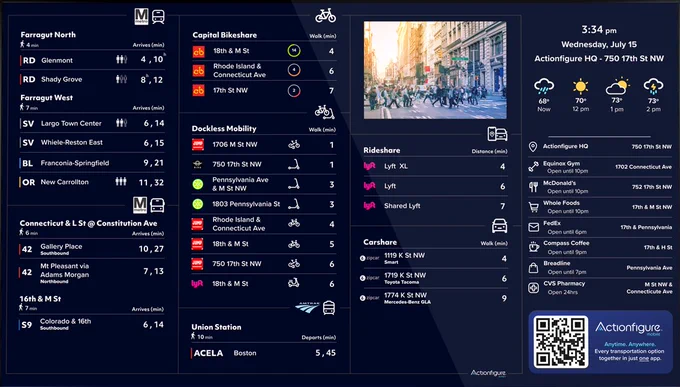Select the BL Franconia-Springfield row
680x387 pixels.
point(92,163)
